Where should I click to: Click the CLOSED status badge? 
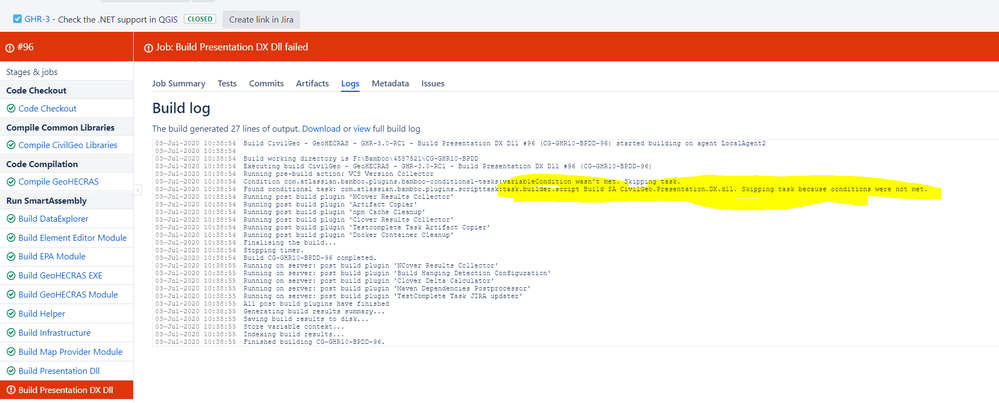(200, 19)
